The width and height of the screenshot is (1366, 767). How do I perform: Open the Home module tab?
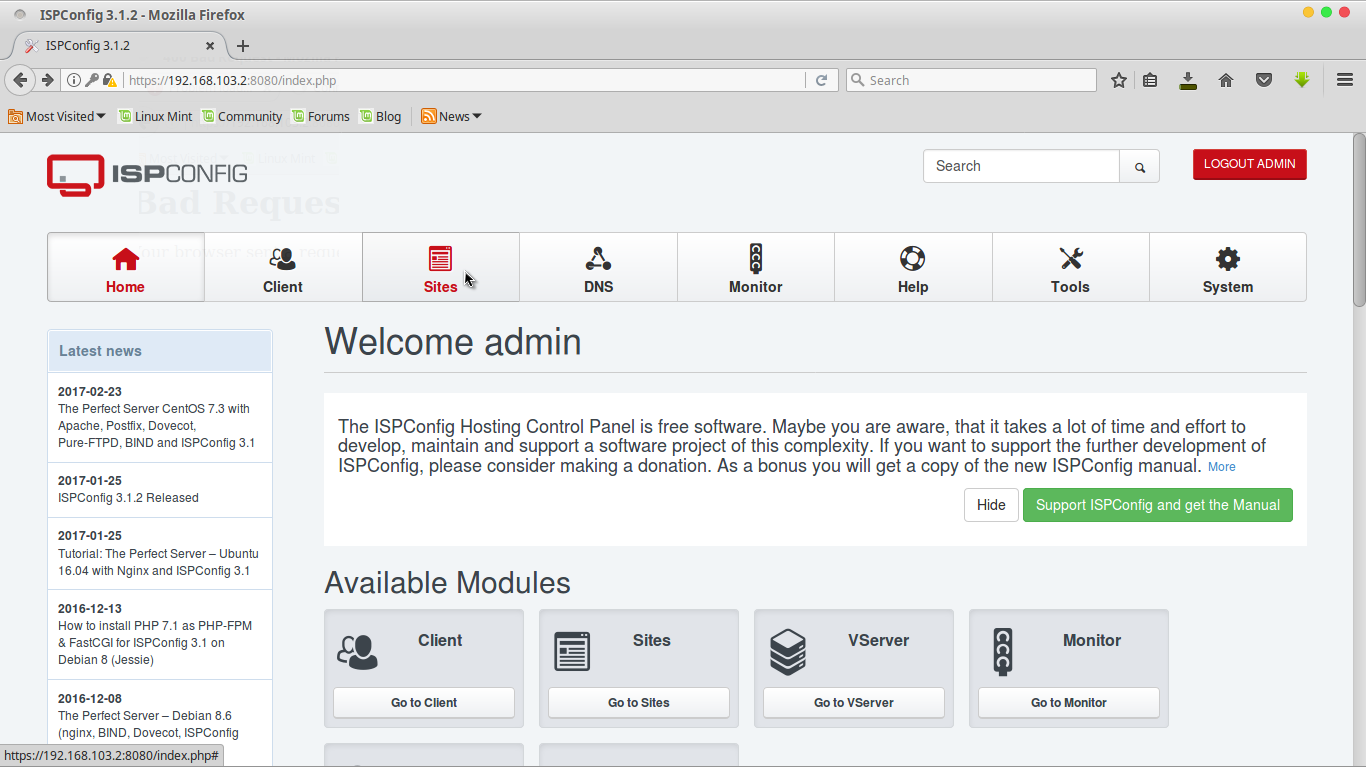(x=125, y=267)
